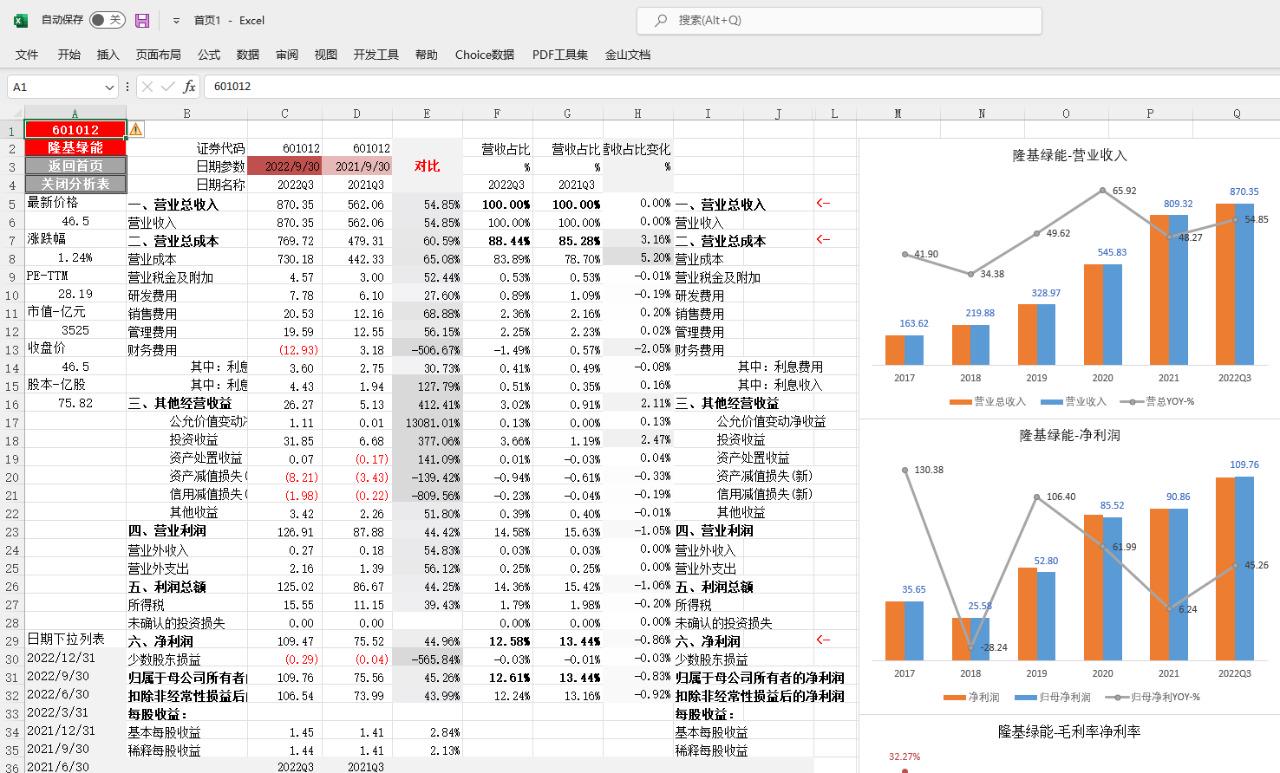This screenshot has width=1280, height=773.
Task: Click the 隆基绿能-净利润 chart title
Action: click(1069, 435)
